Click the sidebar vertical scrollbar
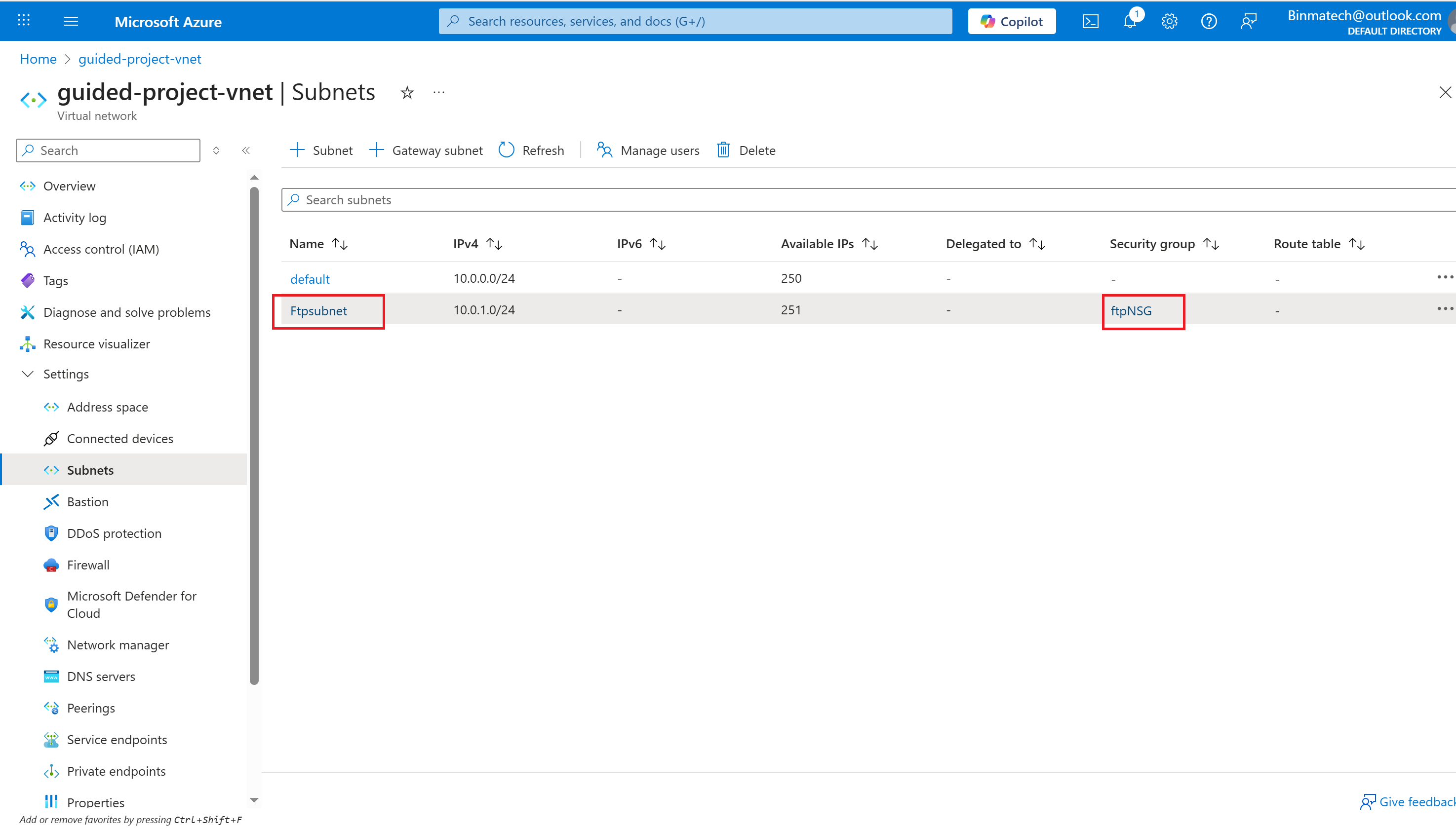Viewport: 1456px width, 828px height. click(x=254, y=432)
